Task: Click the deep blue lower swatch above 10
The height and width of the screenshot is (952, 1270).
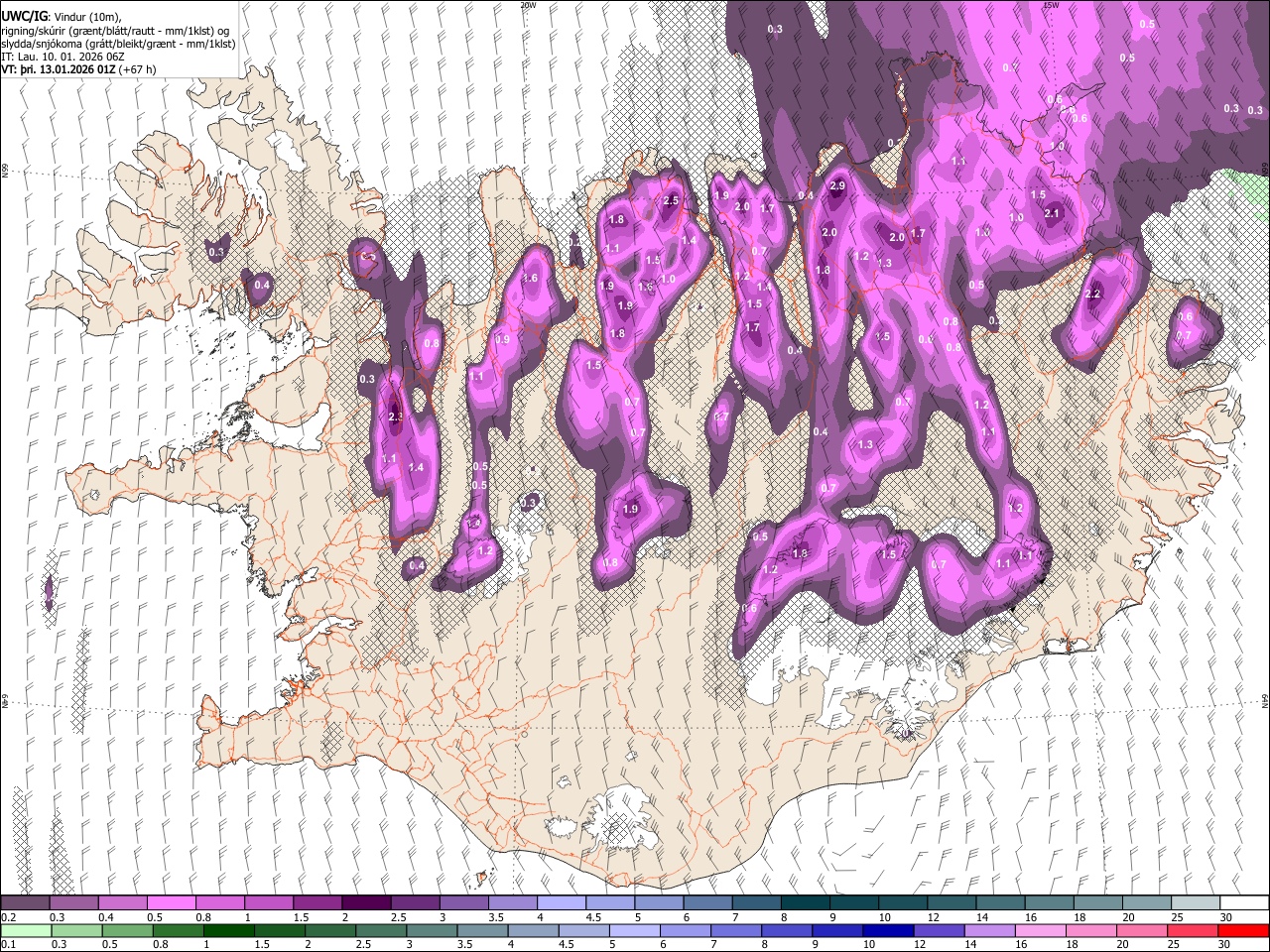Action: click(x=888, y=930)
